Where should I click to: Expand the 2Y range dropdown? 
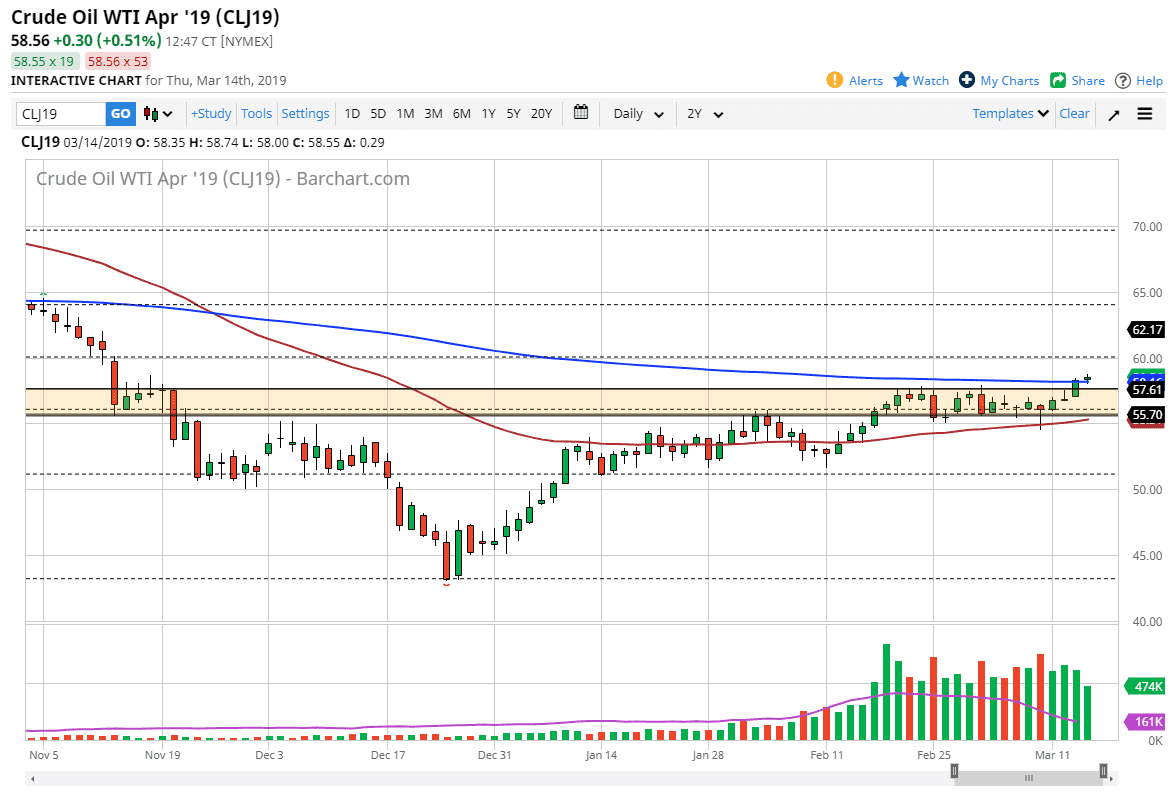(x=704, y=113)
